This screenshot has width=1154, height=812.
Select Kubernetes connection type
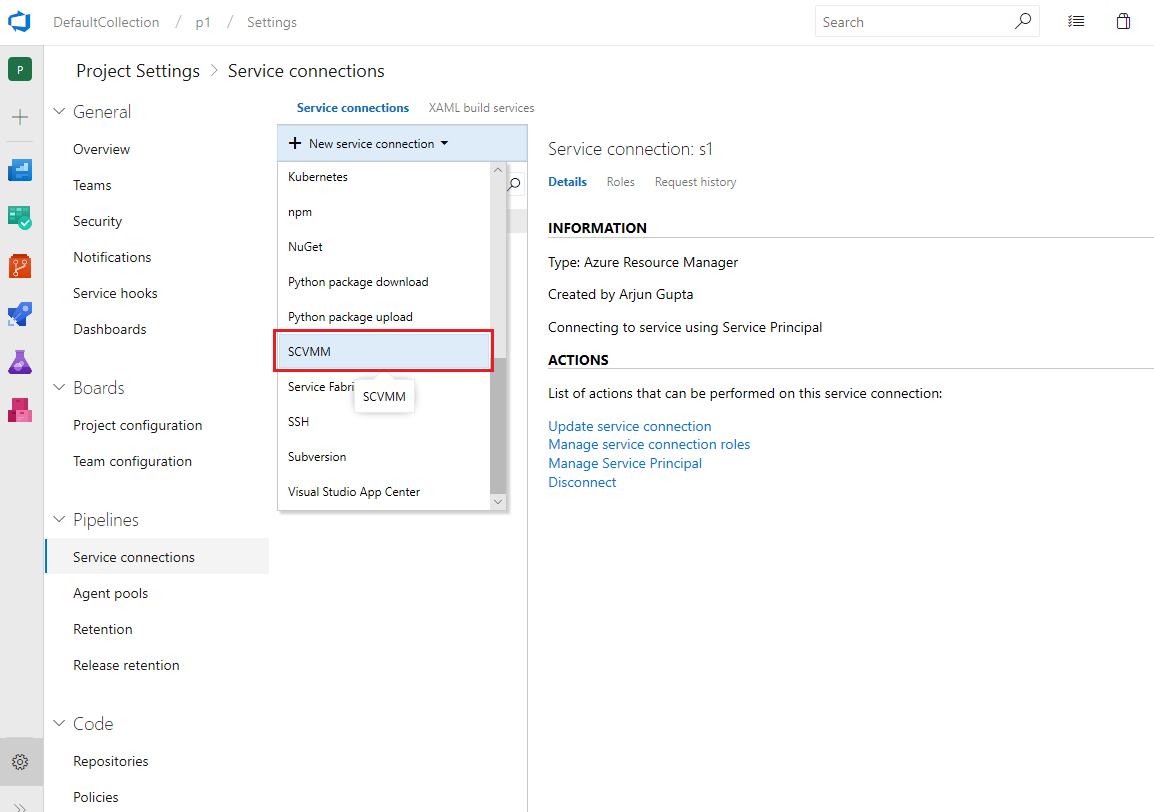pos(383,177)
